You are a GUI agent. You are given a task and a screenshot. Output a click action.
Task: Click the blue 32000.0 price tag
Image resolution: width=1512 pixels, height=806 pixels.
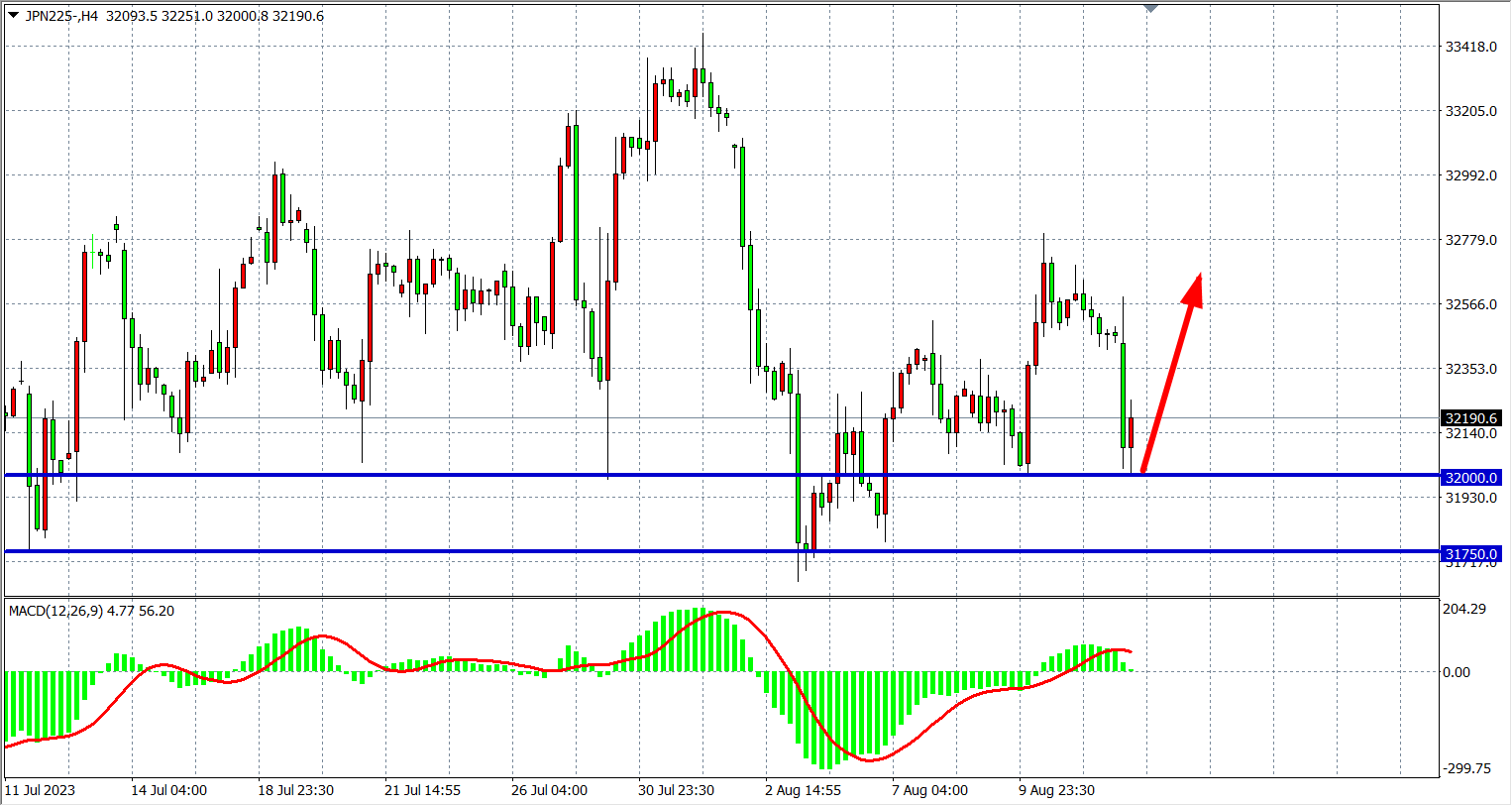click(x=1470, y=478)
